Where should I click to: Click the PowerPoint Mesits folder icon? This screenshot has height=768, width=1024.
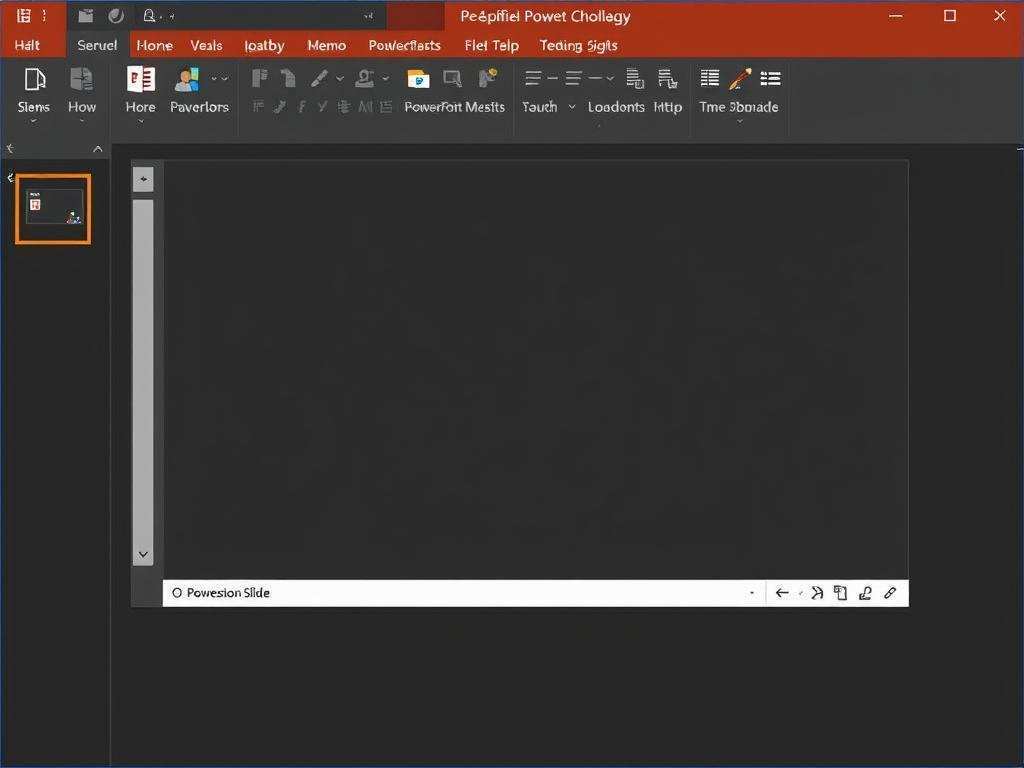click(417, 80)
